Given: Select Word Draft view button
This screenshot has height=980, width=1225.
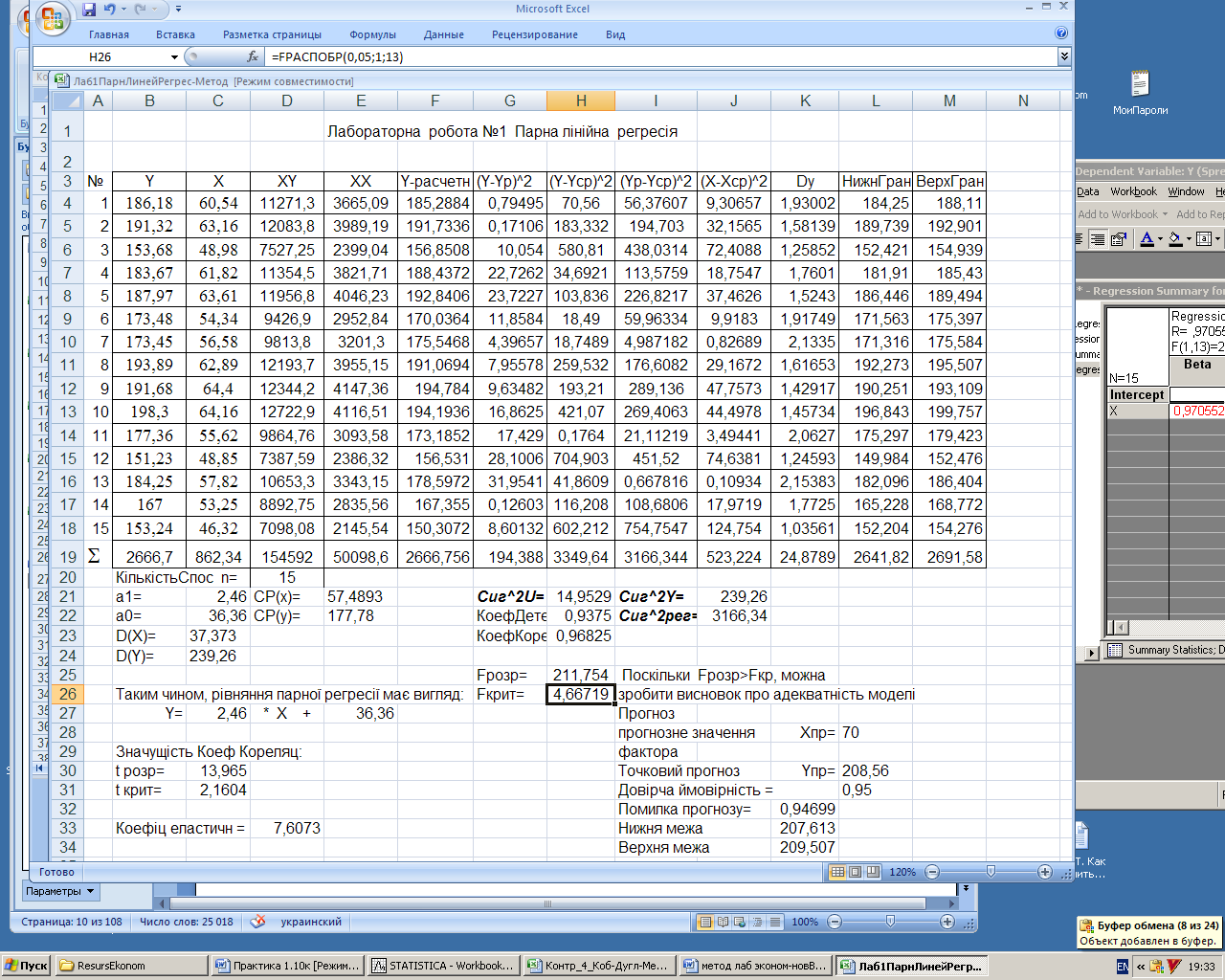Looking at the screenshot, I should click(775, 922).
